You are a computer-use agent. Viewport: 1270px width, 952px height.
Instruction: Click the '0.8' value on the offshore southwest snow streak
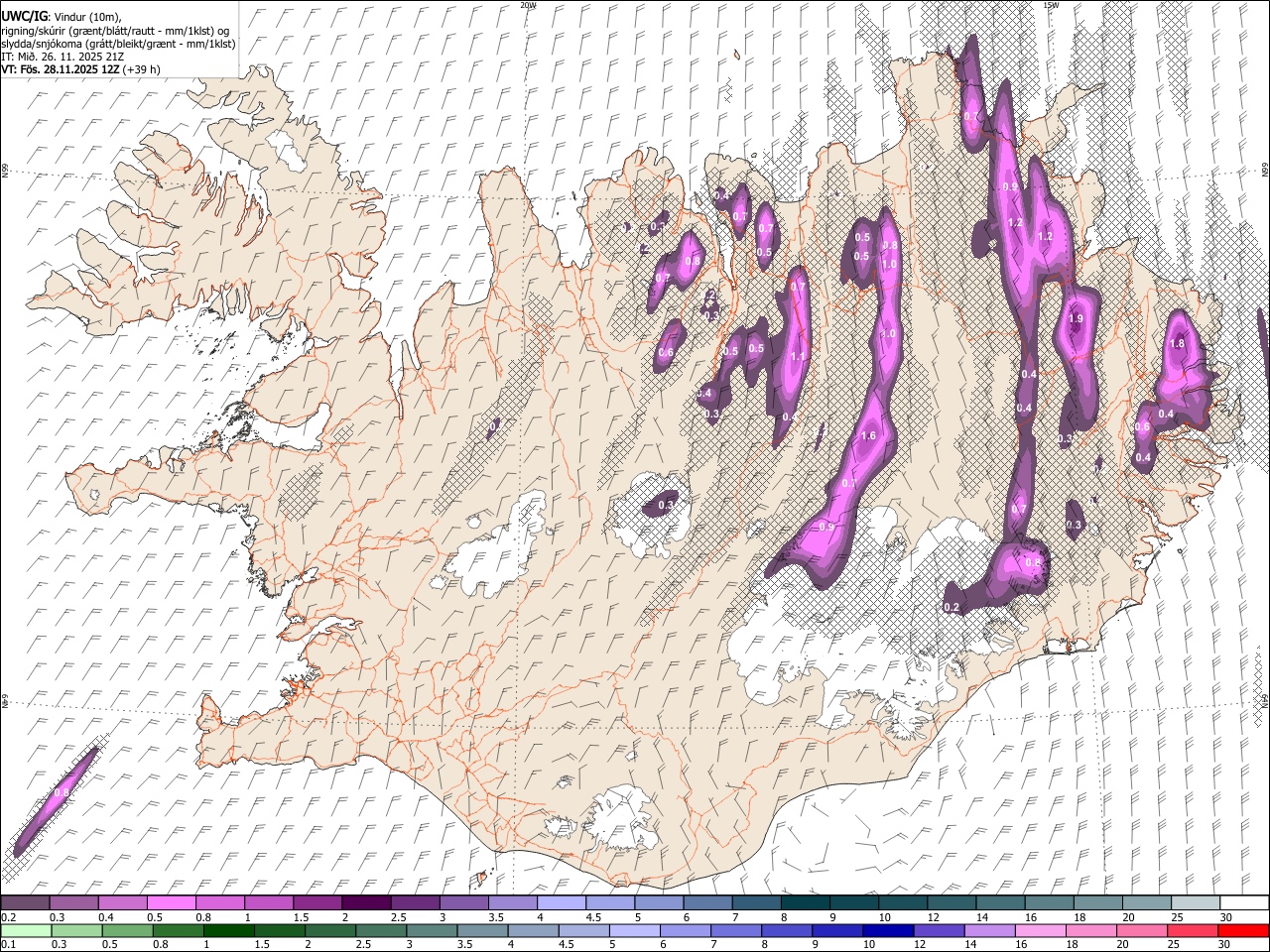tap(60, 792)
